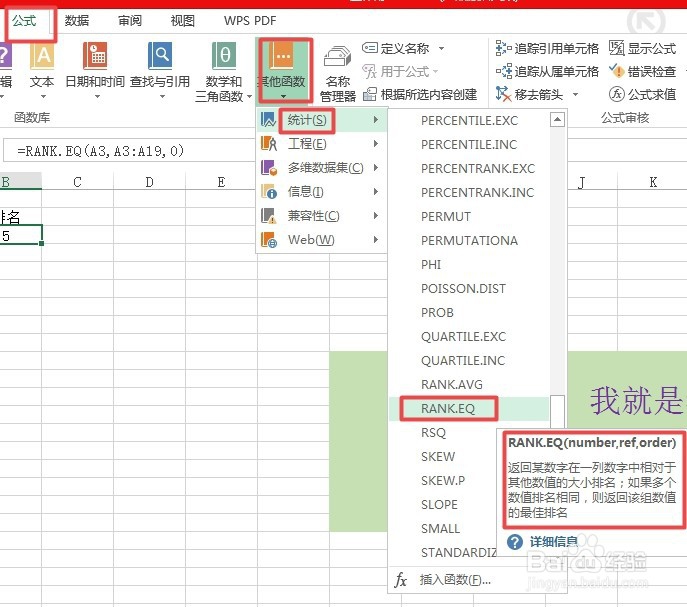Select PERMUT function from list
The height and width of the screenshot is (607, 687).
click(469, 217)
